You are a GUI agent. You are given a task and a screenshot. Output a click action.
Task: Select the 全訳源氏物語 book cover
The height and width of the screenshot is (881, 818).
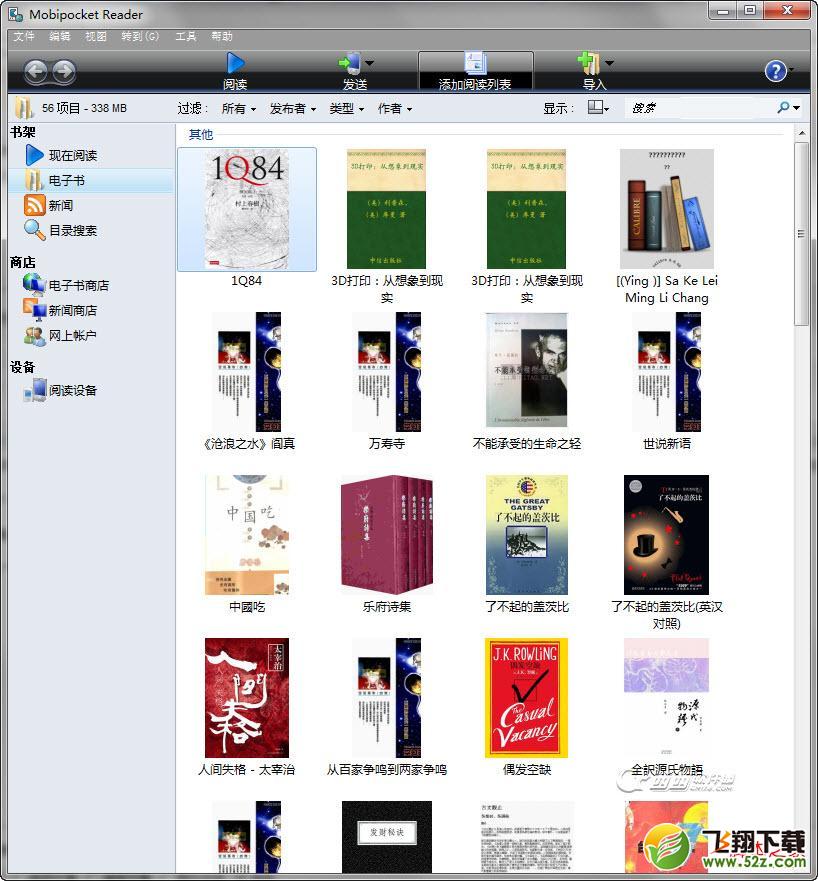pos(666,698)
